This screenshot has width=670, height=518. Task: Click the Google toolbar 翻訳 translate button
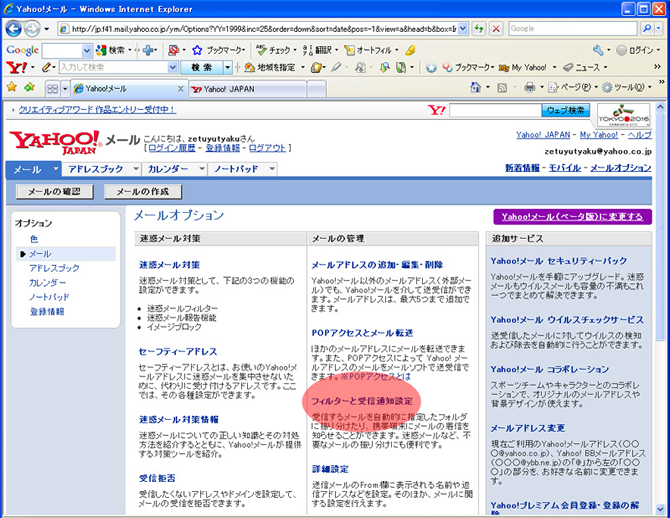click(x=317, y=50)
